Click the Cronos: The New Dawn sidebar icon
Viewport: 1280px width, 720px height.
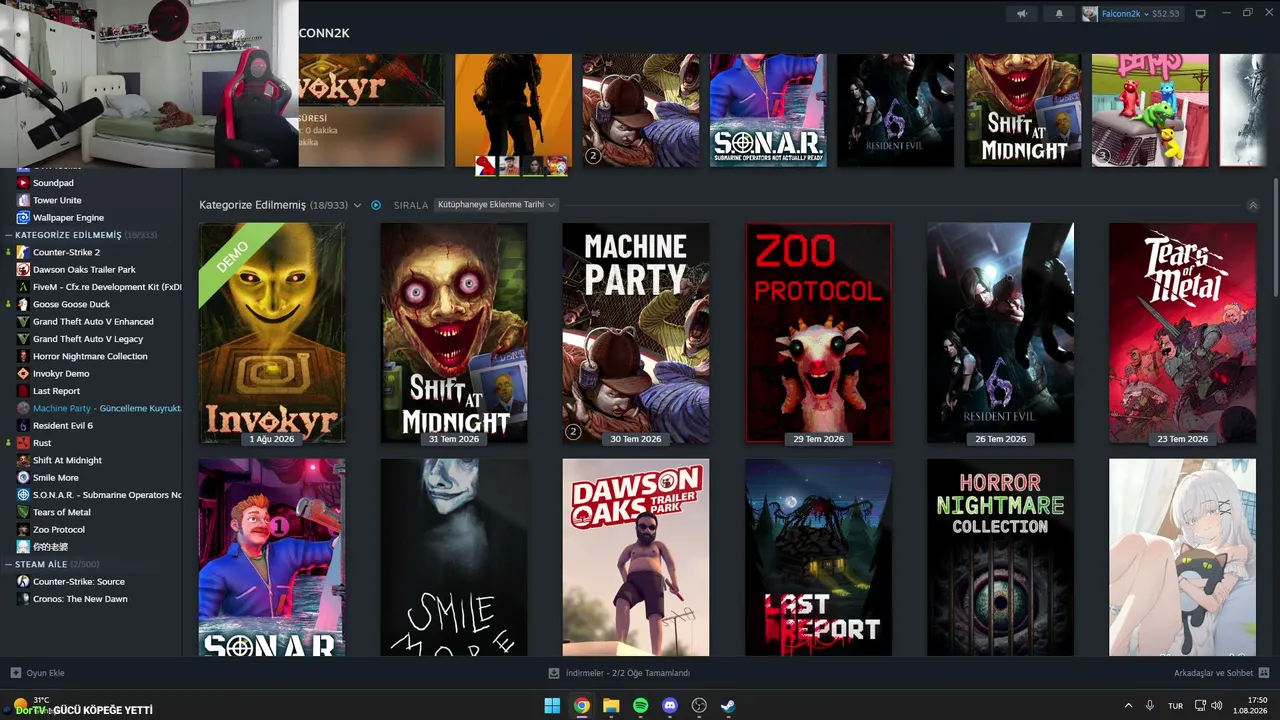point(23,599)
